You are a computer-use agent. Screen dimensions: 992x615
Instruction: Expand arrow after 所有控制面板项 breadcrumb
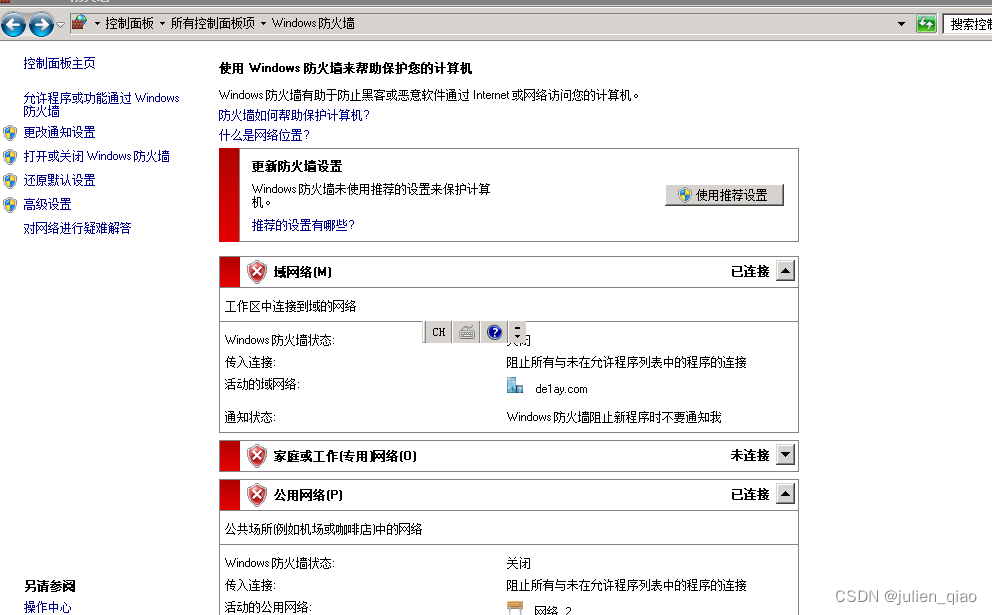pos(263,23)
